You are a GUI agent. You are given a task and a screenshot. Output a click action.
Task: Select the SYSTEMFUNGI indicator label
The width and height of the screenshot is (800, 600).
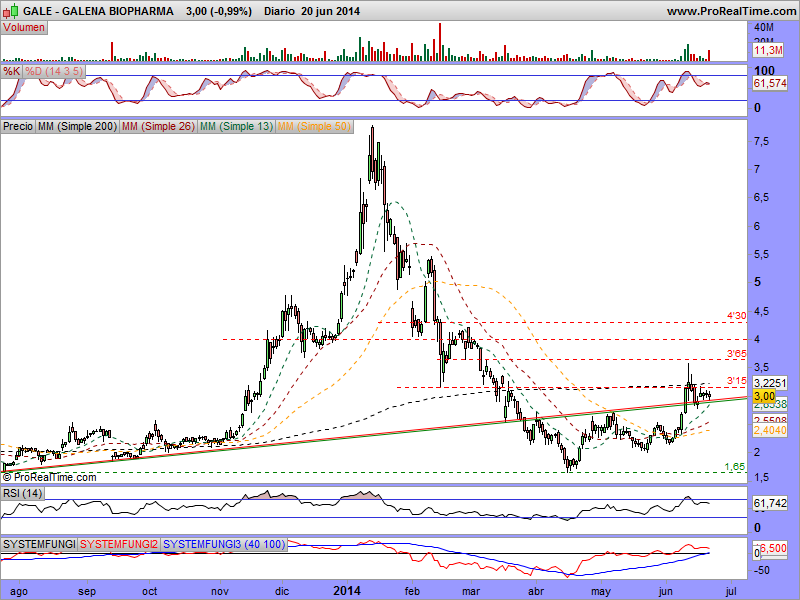(x=39, y=544)
